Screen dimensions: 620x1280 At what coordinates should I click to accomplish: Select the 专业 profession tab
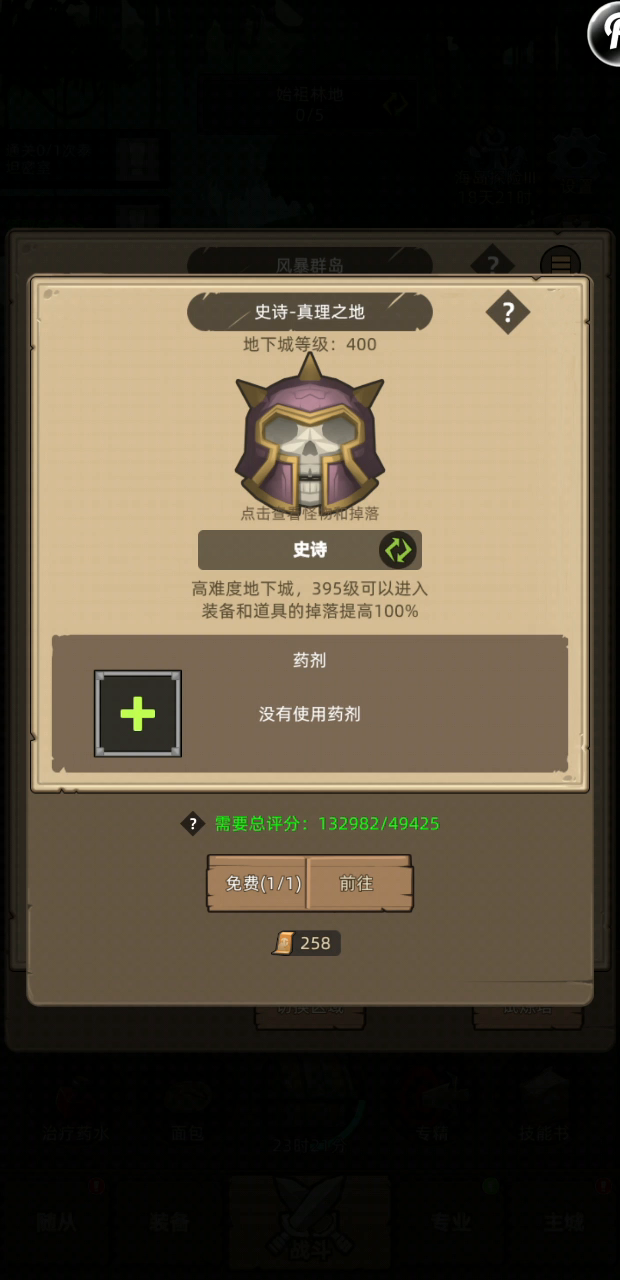(452, 1222)
